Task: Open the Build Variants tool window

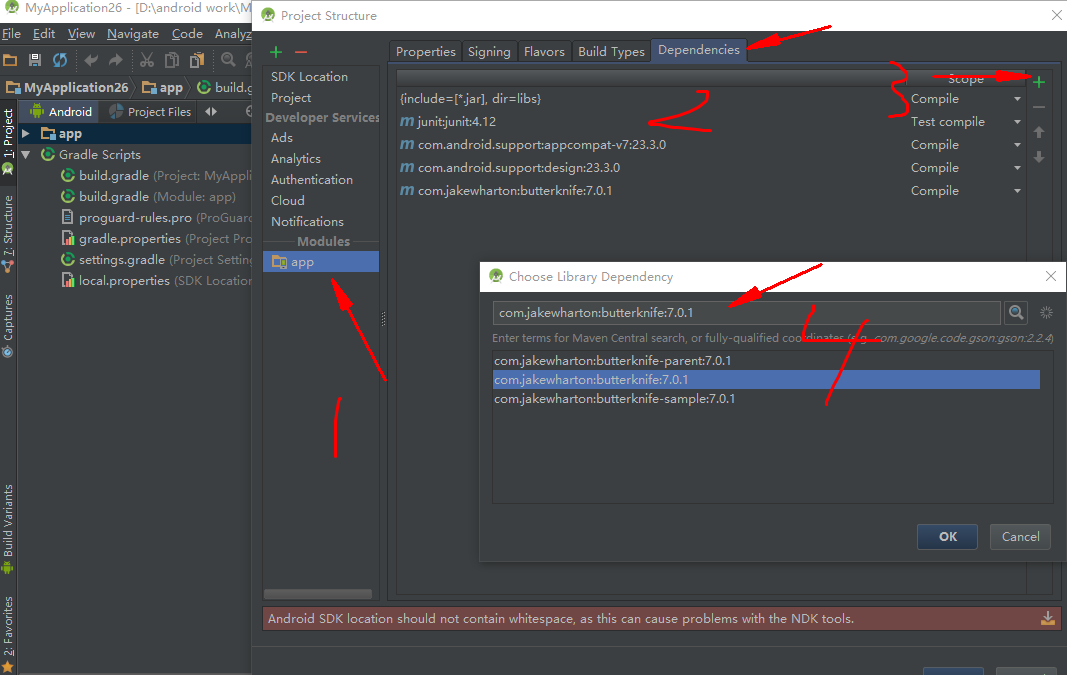Action: pyautogui.click(x=8, y=529)
